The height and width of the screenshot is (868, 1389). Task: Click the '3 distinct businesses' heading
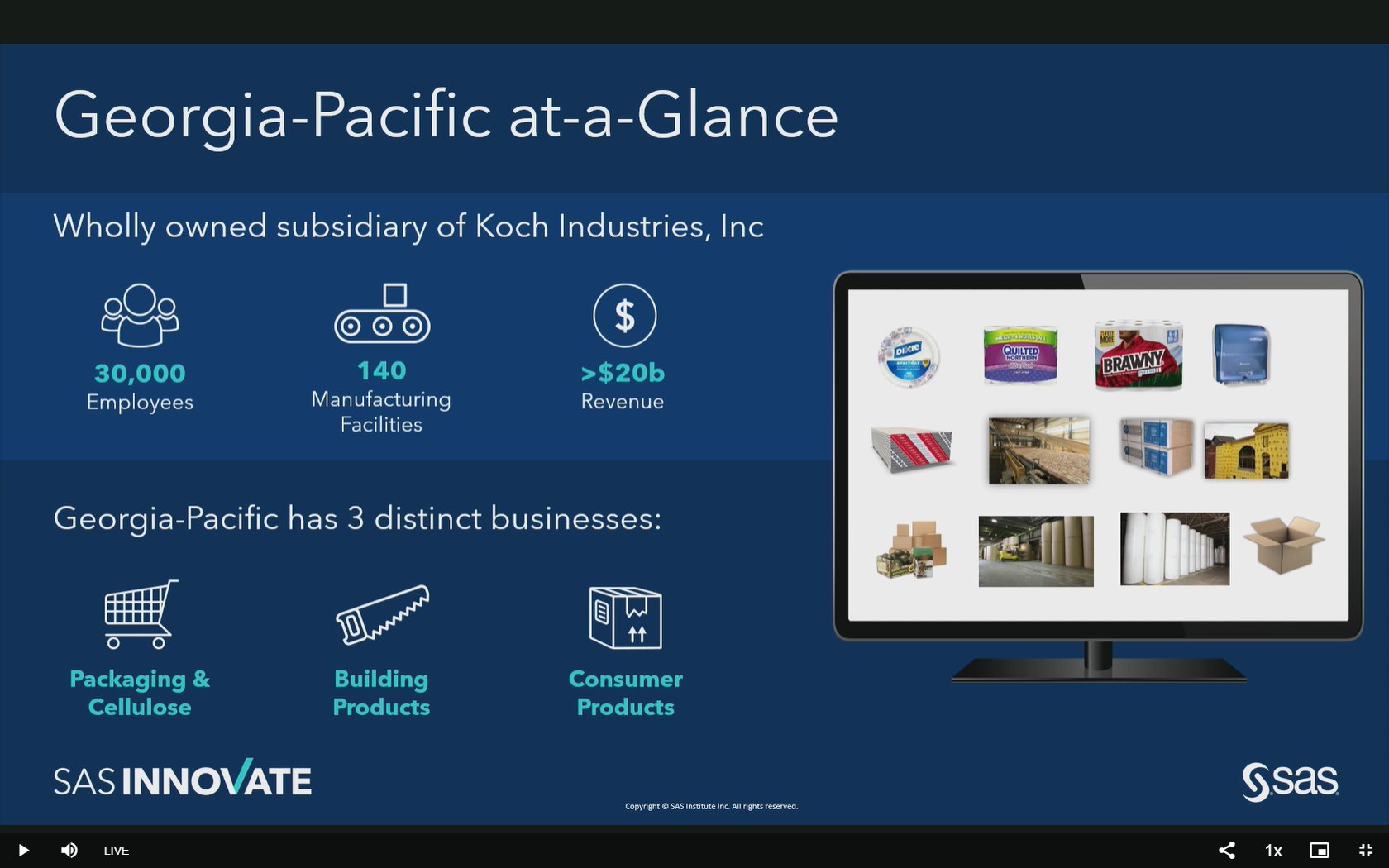[x=357, y=519]
